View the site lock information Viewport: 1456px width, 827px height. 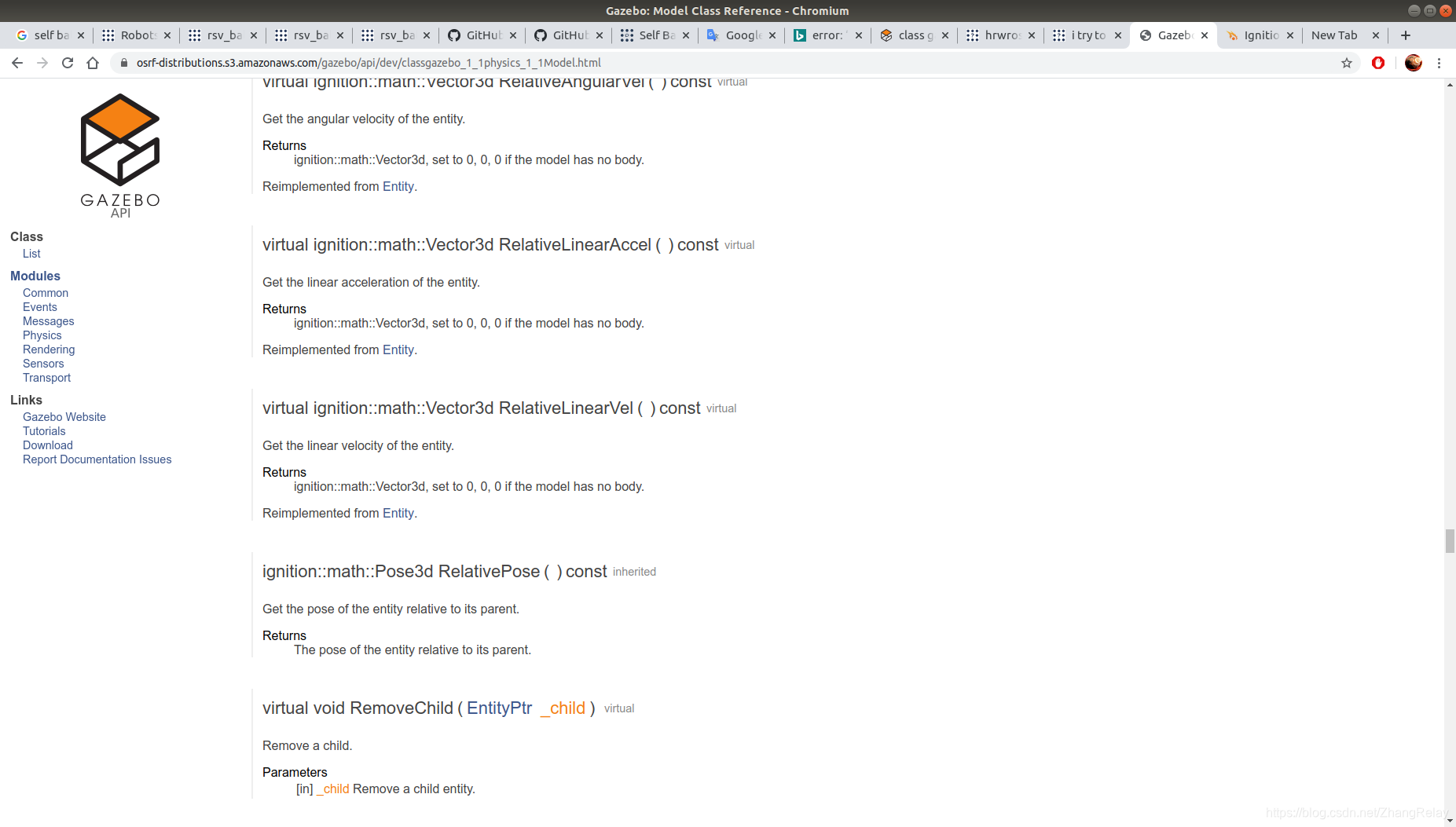pos(124,63)
